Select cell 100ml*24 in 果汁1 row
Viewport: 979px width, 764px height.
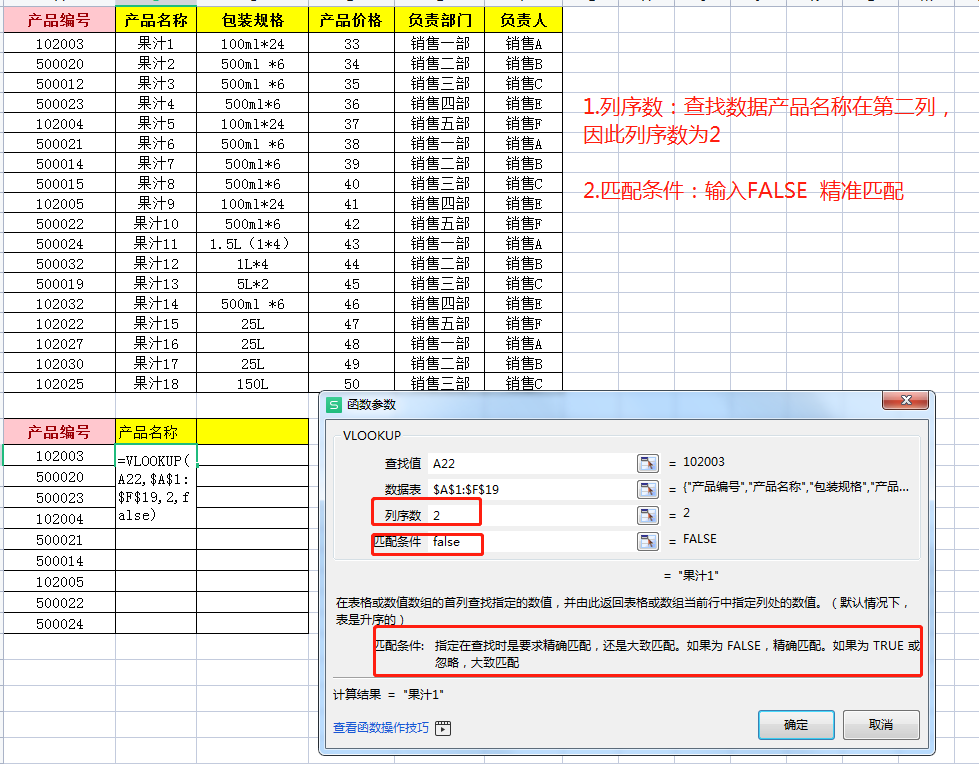(253, 43)
